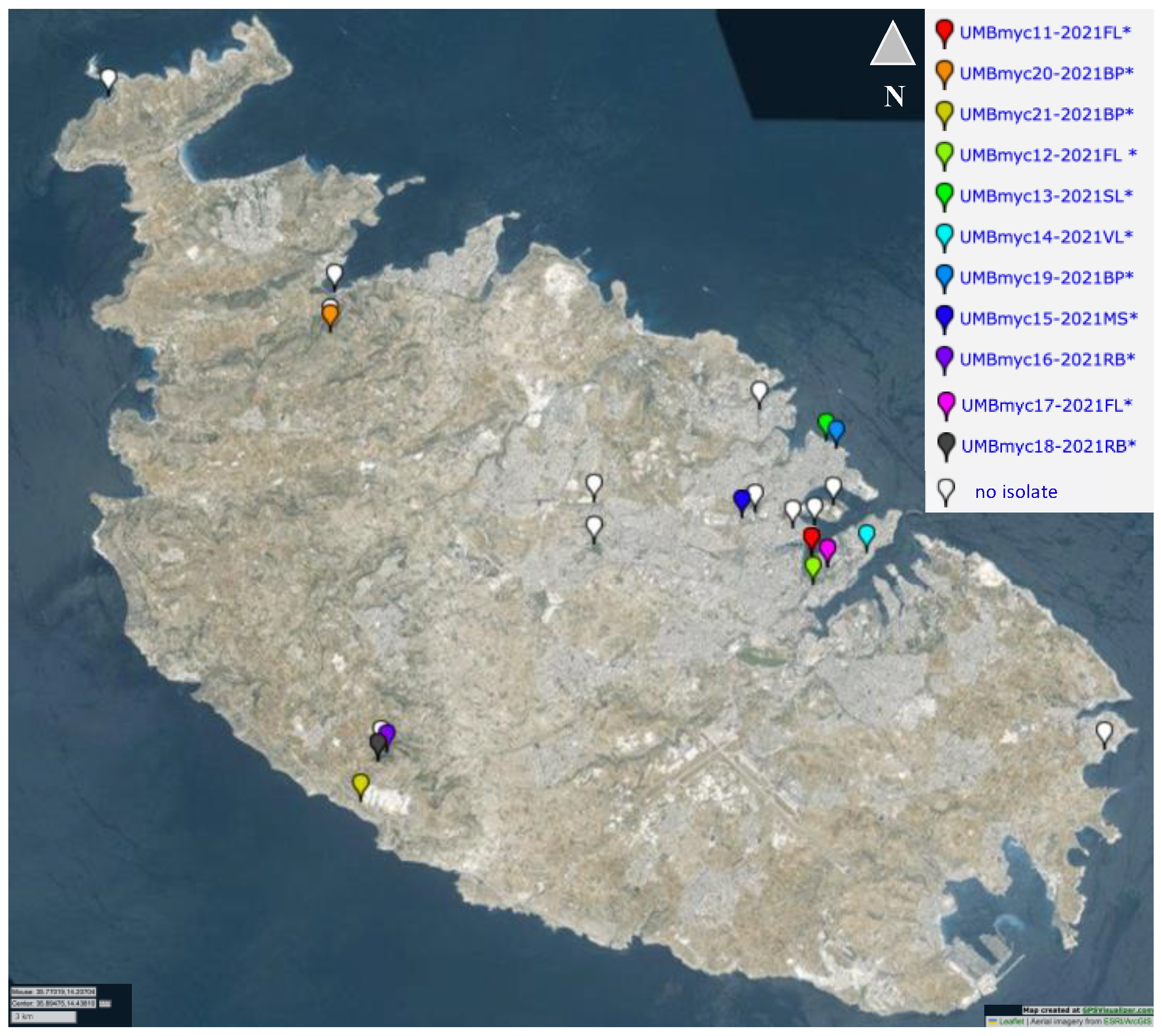The height and width of the screenshot is (1036, 1162).
Task: Open UMBmyc11-2021FL* legend link
Action: (1045, 33)
